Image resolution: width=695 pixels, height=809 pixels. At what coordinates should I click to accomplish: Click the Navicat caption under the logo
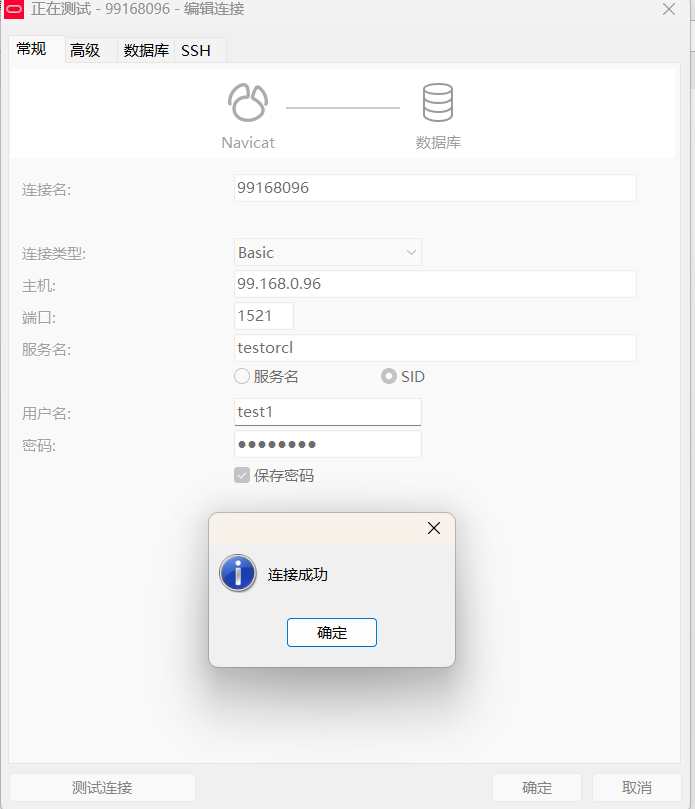point(248,142)
